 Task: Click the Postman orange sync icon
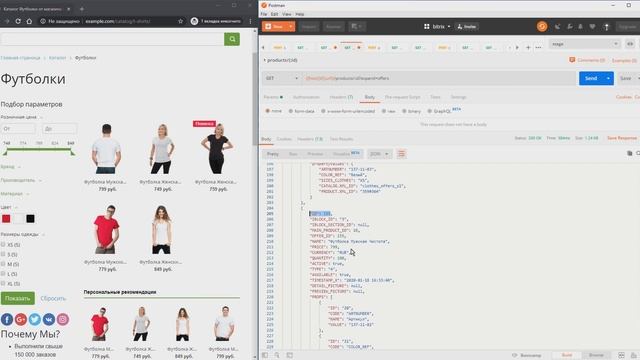[542, 27]
